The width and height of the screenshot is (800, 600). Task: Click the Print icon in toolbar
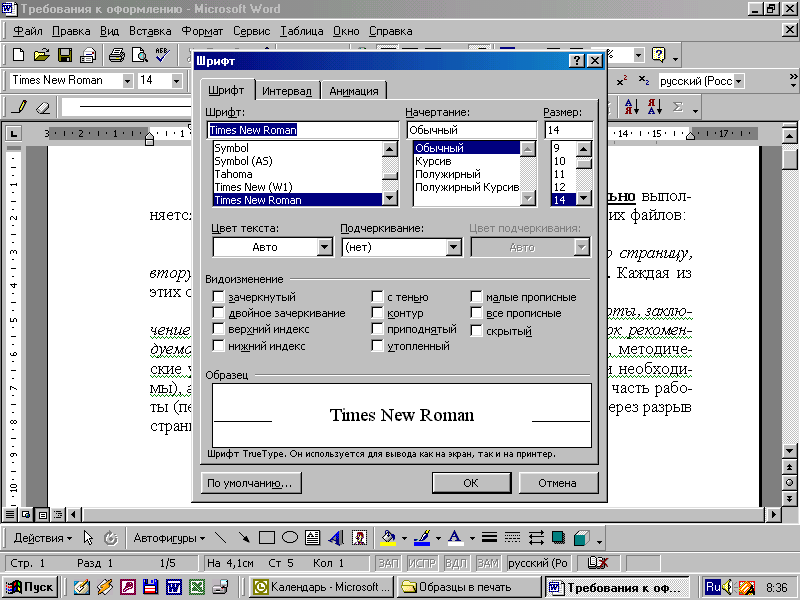[116, 55]
